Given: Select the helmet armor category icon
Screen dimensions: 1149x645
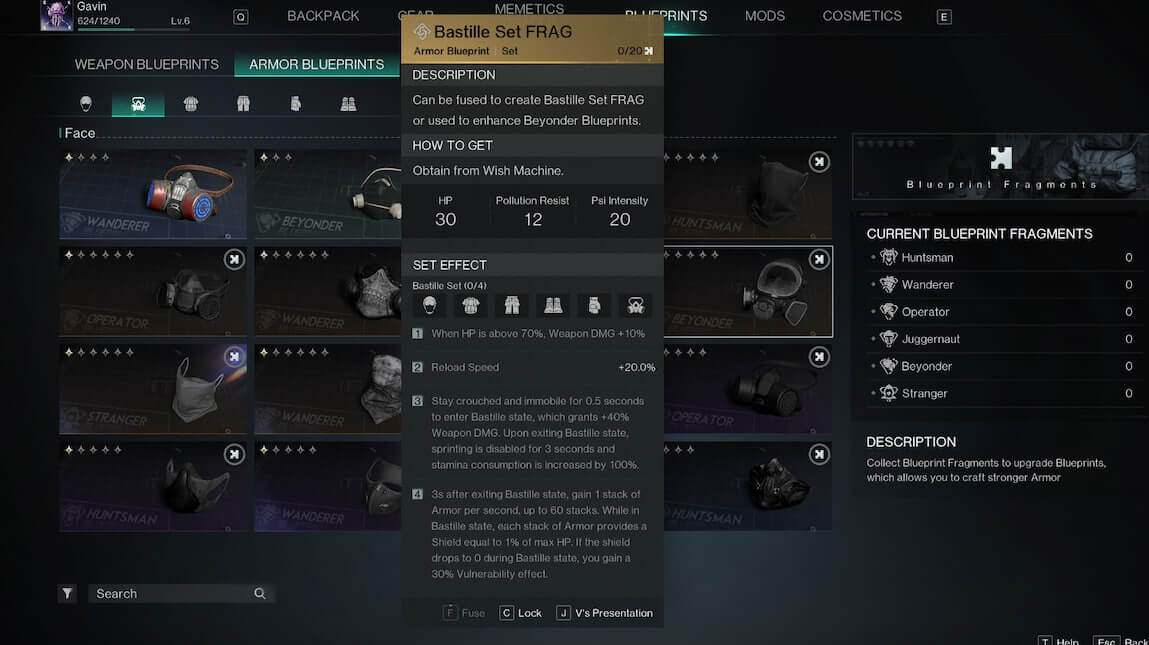Looking at the screenshot, I should click(86, 103).
